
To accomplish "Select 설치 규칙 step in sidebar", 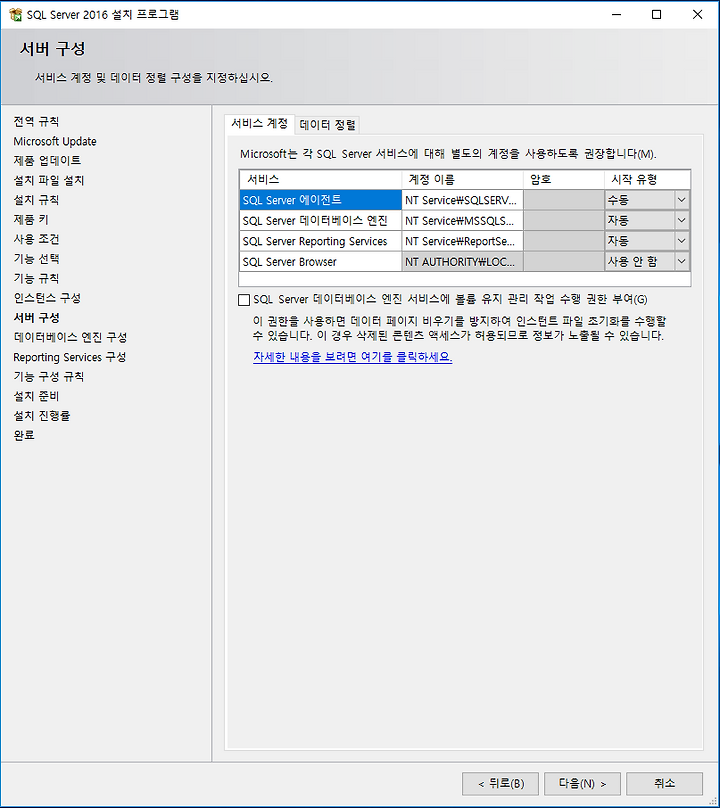I will pyautogui.click(x=36, y=200).
